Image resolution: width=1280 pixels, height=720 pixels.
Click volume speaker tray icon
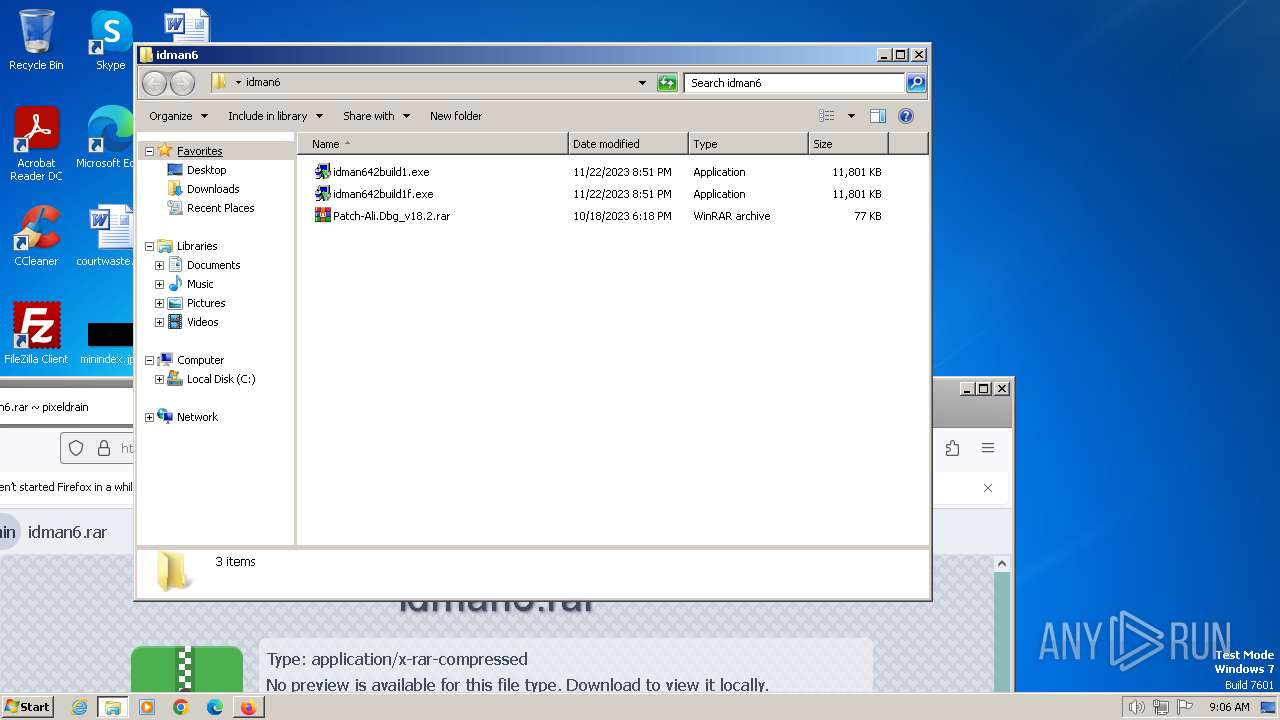click(1136, 707)
